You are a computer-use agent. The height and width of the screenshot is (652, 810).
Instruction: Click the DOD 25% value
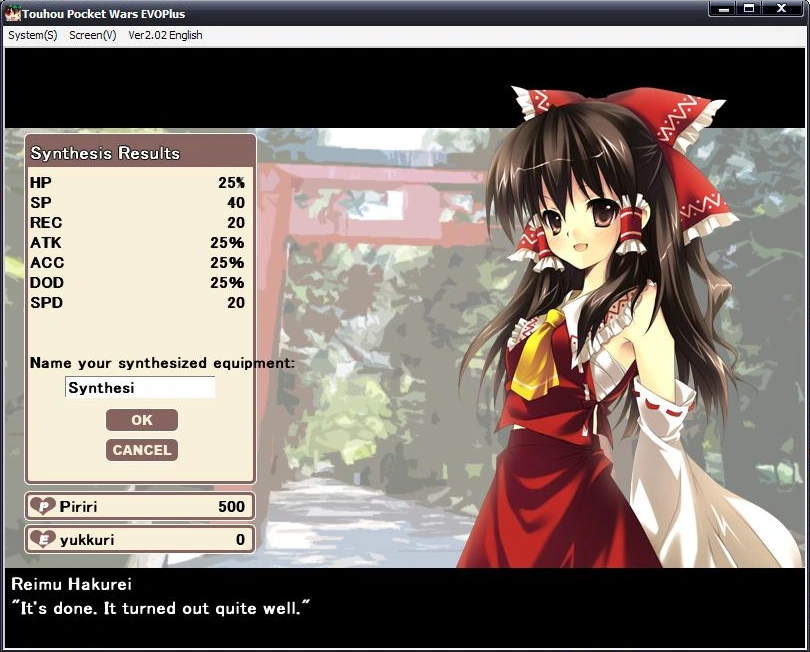(227, 283)
